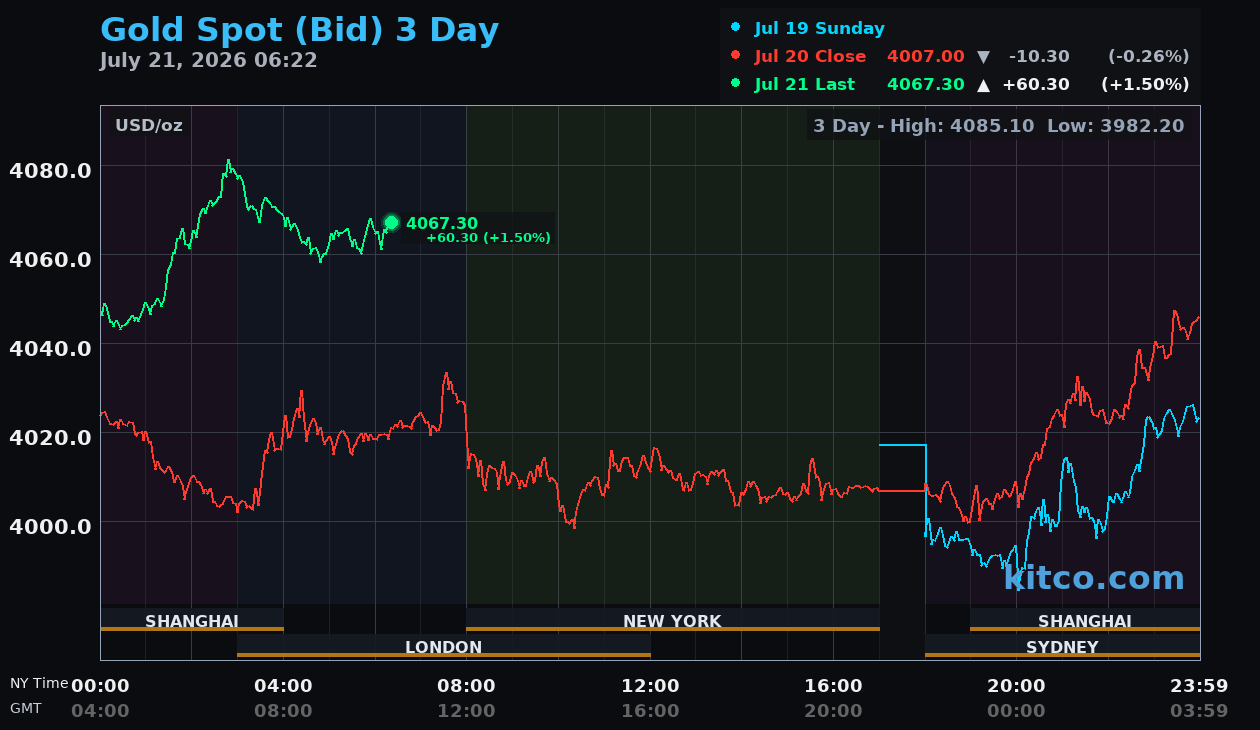The image size is (1260, 730).
Task: Click the 04:00 NY time tick label above GMT 08:00
Action: coord(283,686)
